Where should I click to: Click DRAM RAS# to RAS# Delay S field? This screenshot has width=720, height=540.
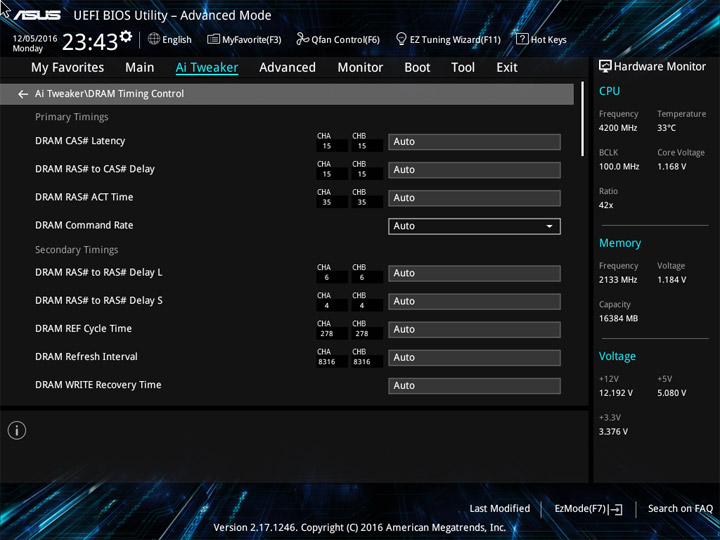coord(474,301)
